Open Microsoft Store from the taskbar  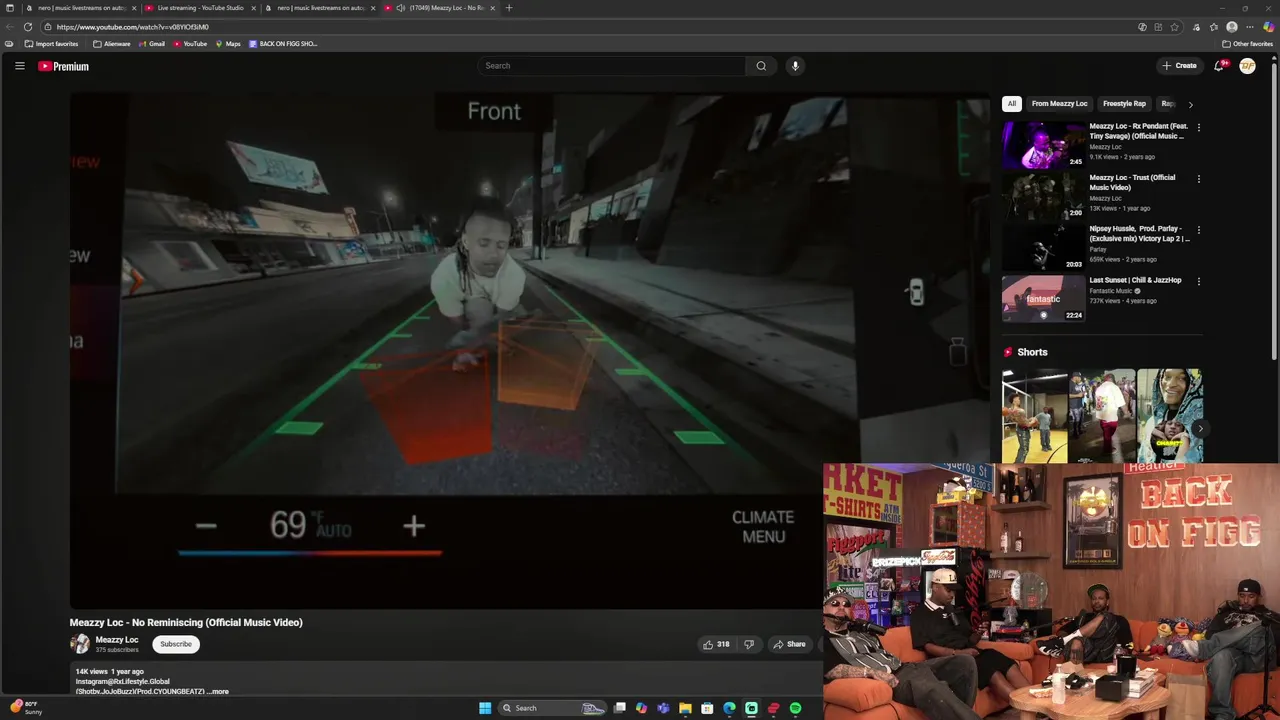(x=707, y=708)
